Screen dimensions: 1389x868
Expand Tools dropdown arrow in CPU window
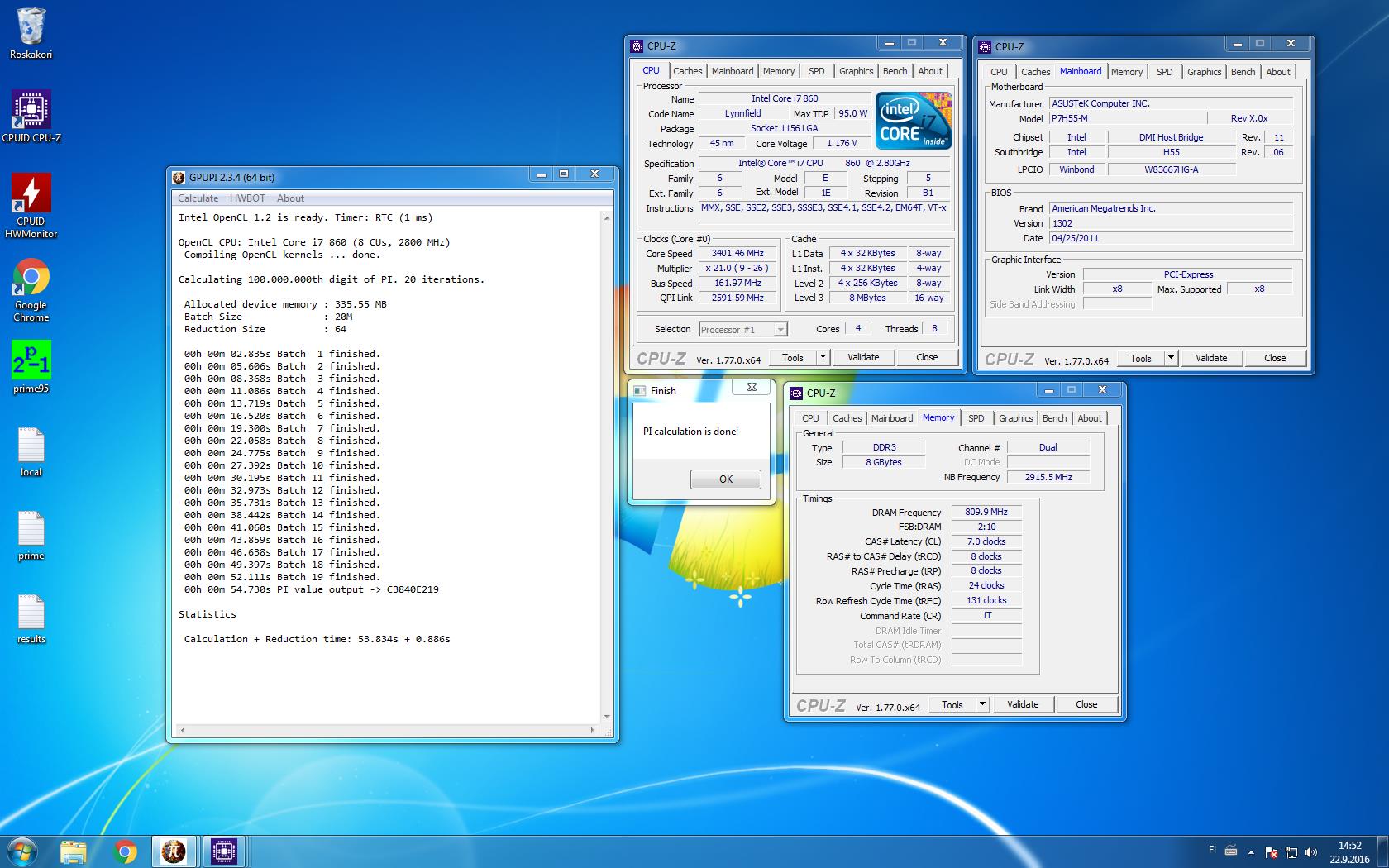[823, 357]
